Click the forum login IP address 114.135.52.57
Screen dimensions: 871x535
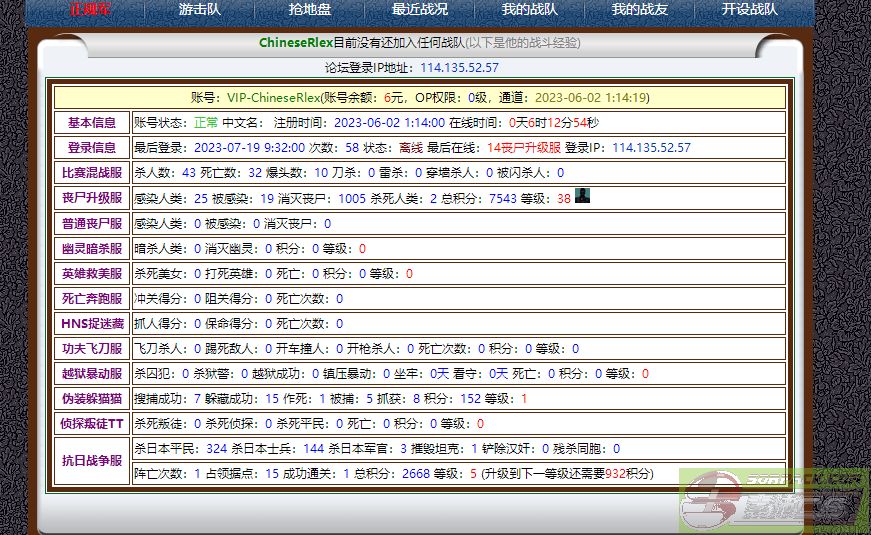coord(459,68)
